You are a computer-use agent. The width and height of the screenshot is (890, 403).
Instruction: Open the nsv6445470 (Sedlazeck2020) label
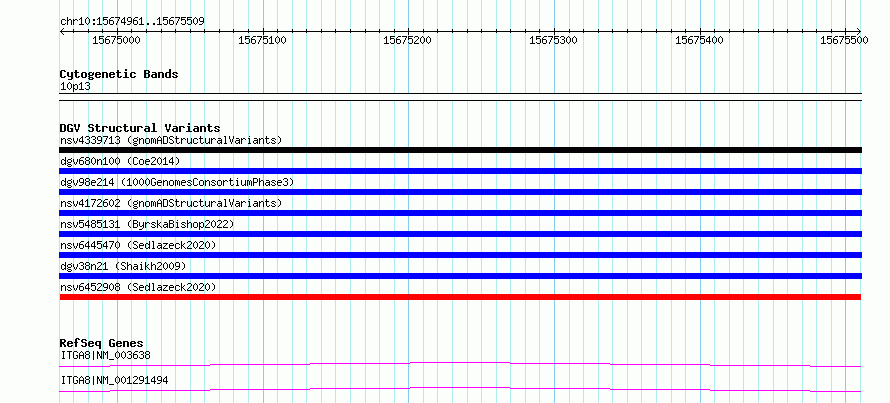click(138, 245)
